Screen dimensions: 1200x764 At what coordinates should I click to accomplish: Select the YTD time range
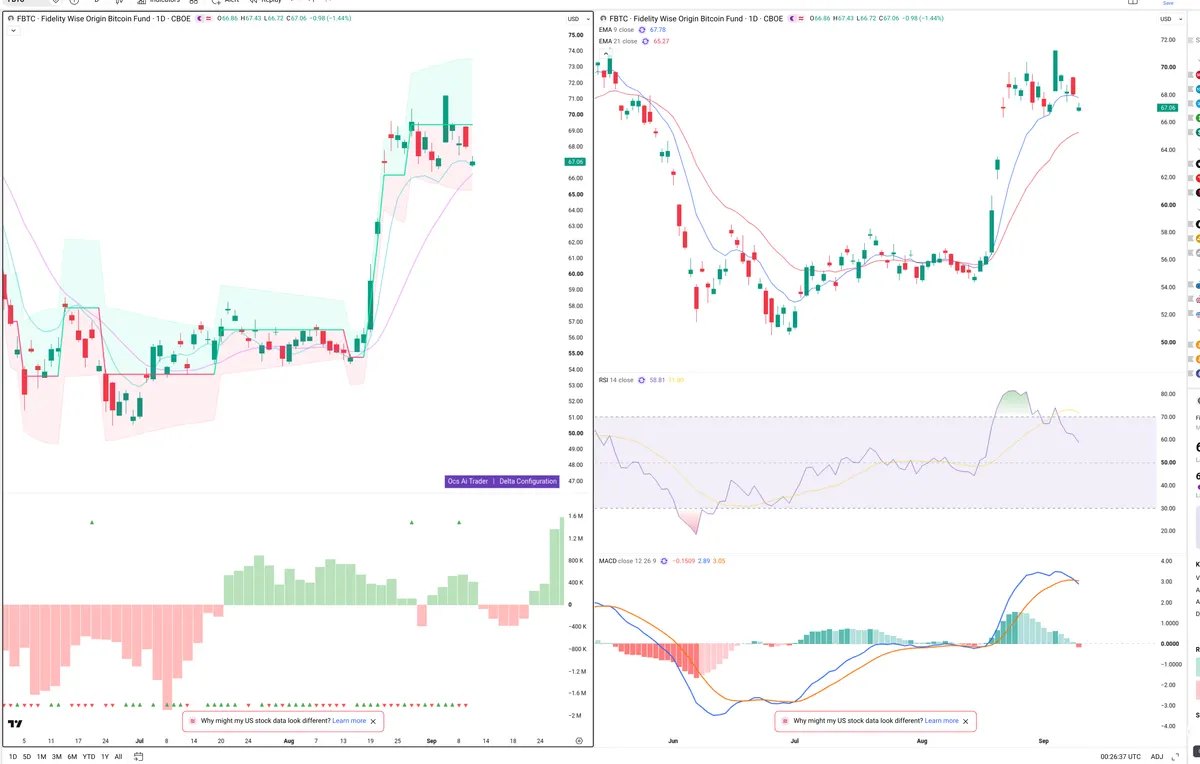88,757
